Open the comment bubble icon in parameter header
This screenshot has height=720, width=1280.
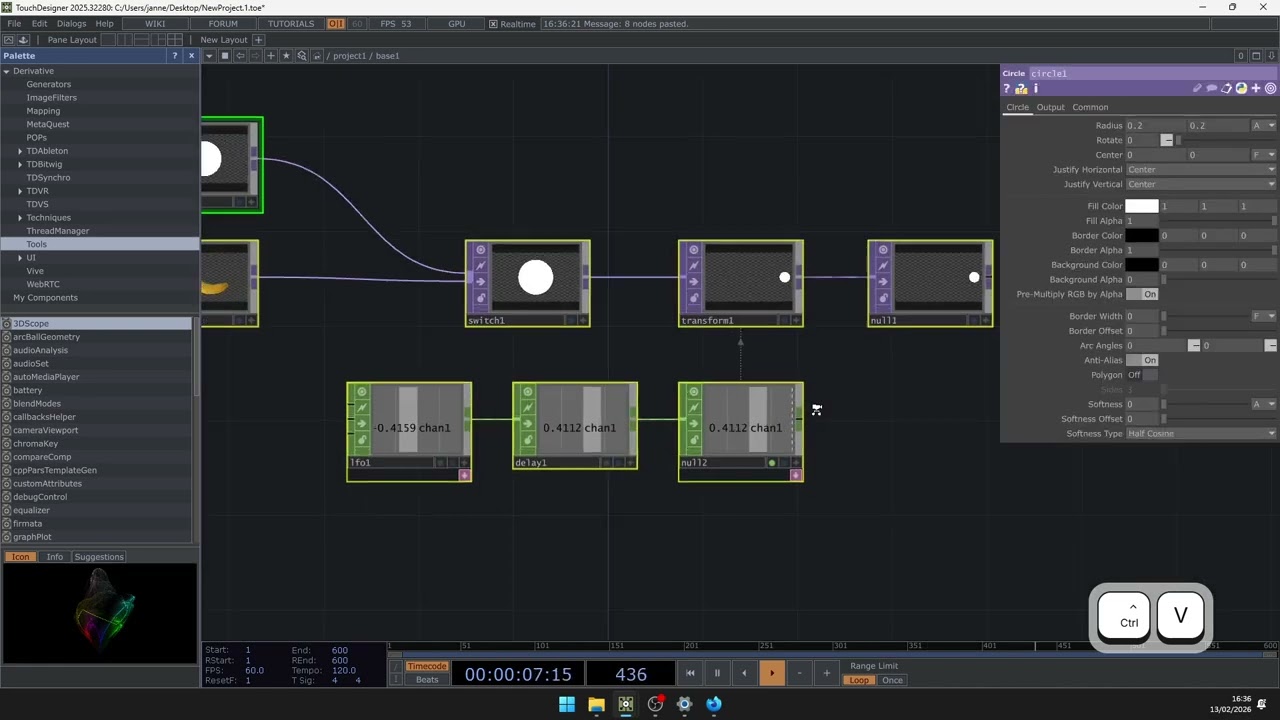click(x=1211, y=88)
